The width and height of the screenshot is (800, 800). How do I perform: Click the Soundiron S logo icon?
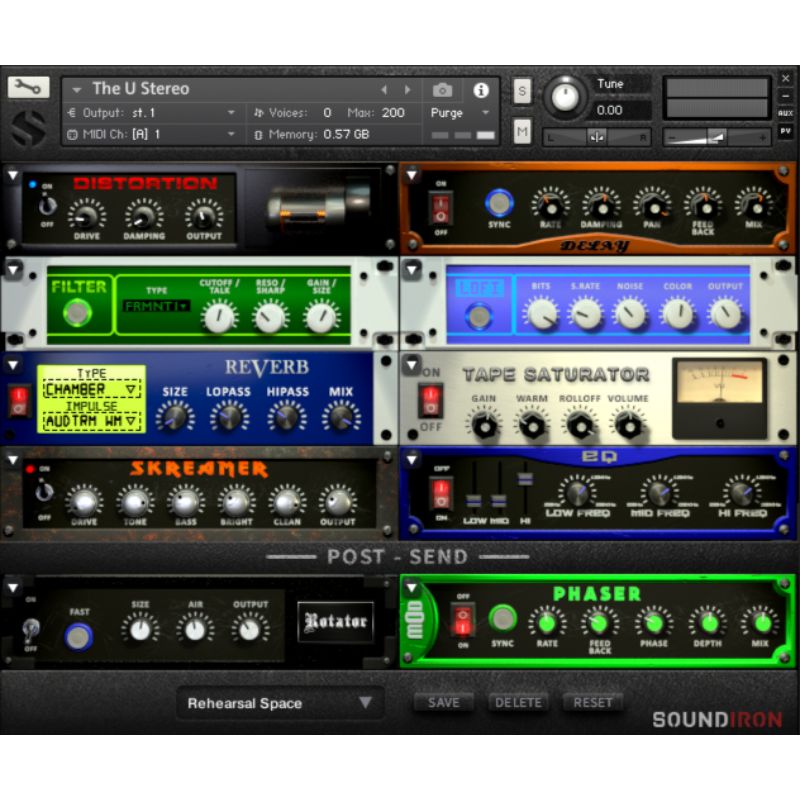29,128
